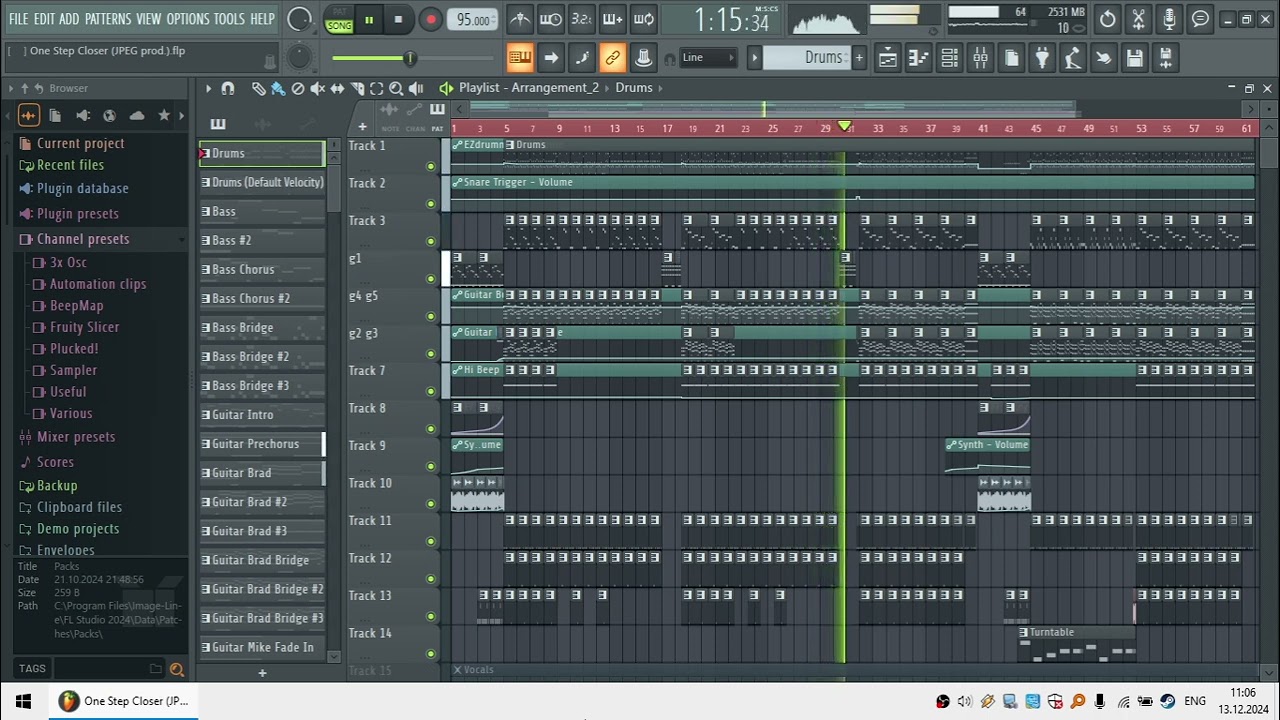The image size is (1280, 720).
Task: Toggle overdub blend recording icon
Action: tap(613, 19)
